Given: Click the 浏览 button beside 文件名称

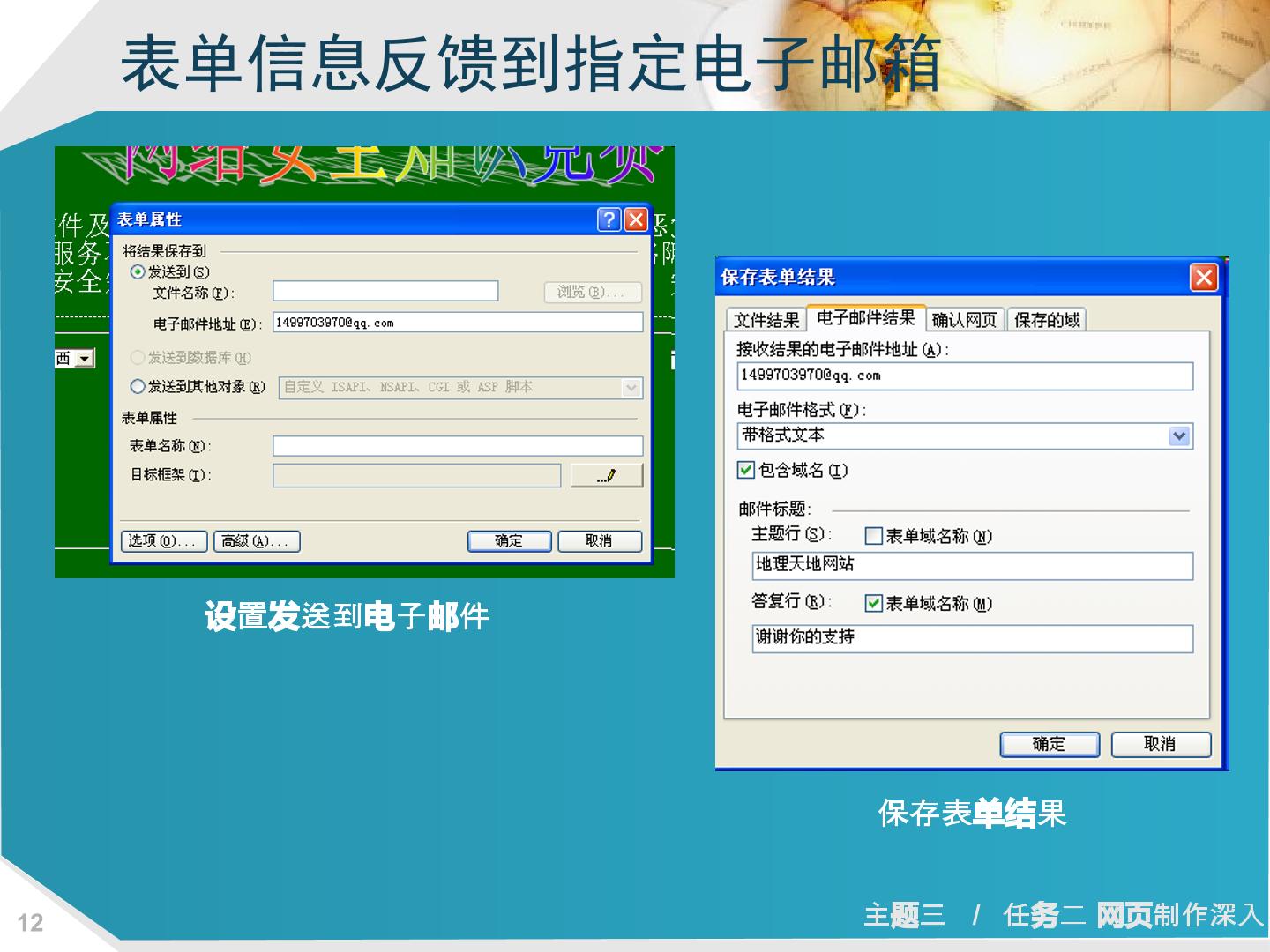Looking at the screenshot, I should (593, 292).
